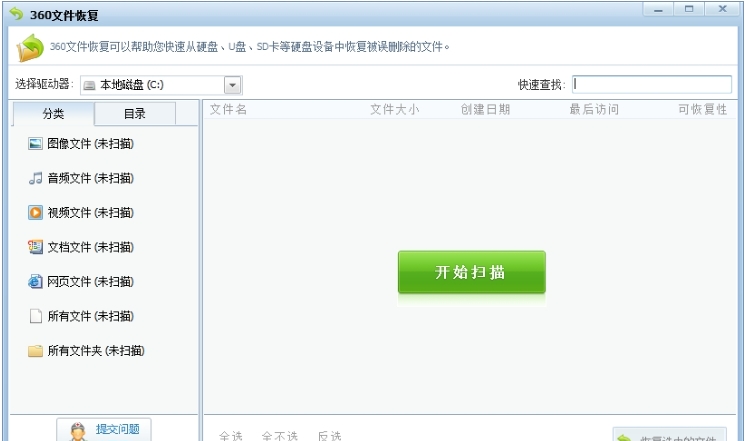Click the all files blank page icon
The width and height of the screenshot is (748, 441).
point(35,316)
